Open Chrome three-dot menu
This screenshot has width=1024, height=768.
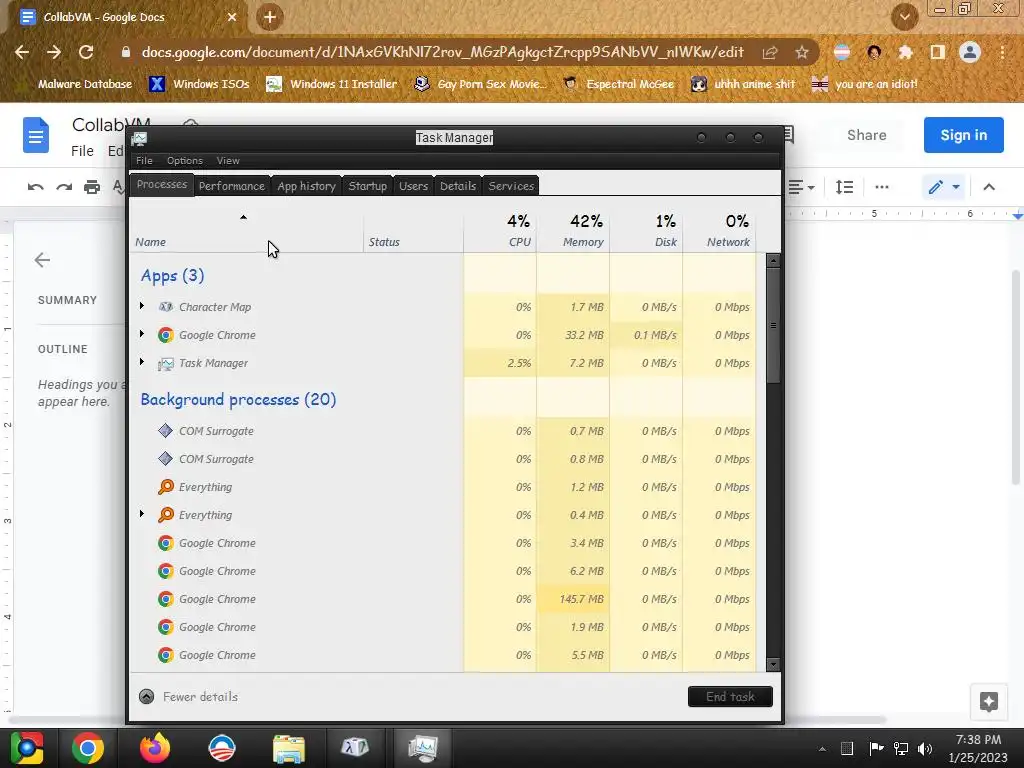(x=1002, y=52)
